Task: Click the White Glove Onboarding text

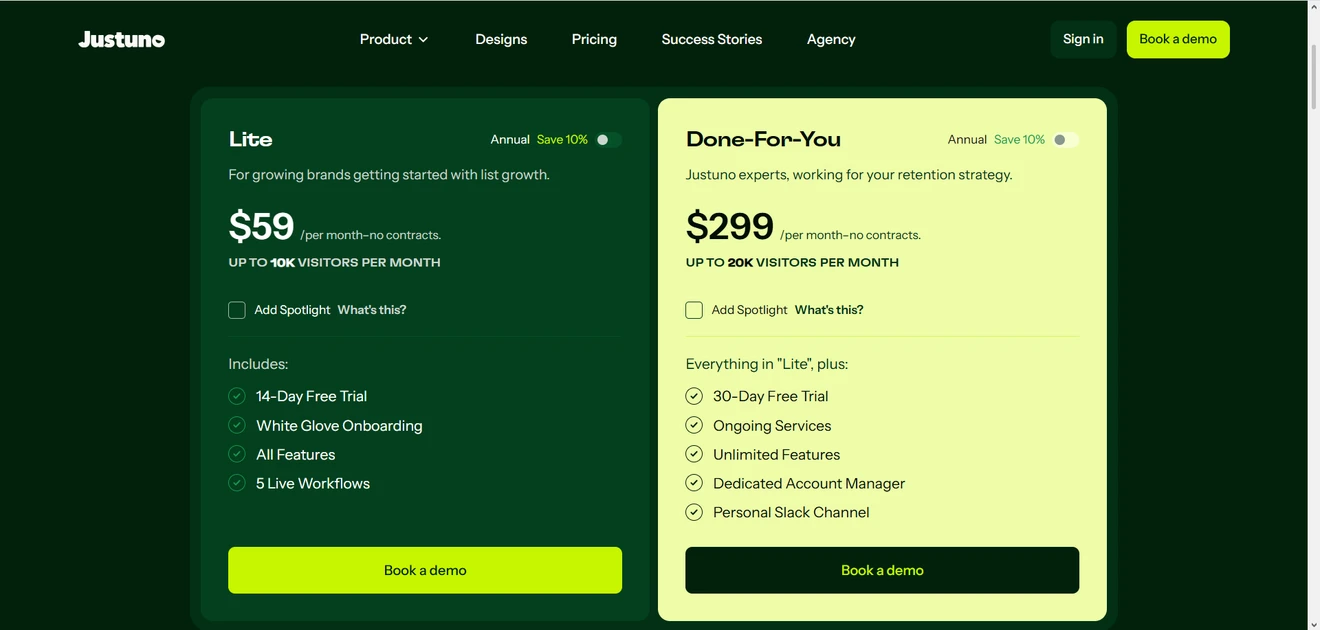Action: click(339, 425)
